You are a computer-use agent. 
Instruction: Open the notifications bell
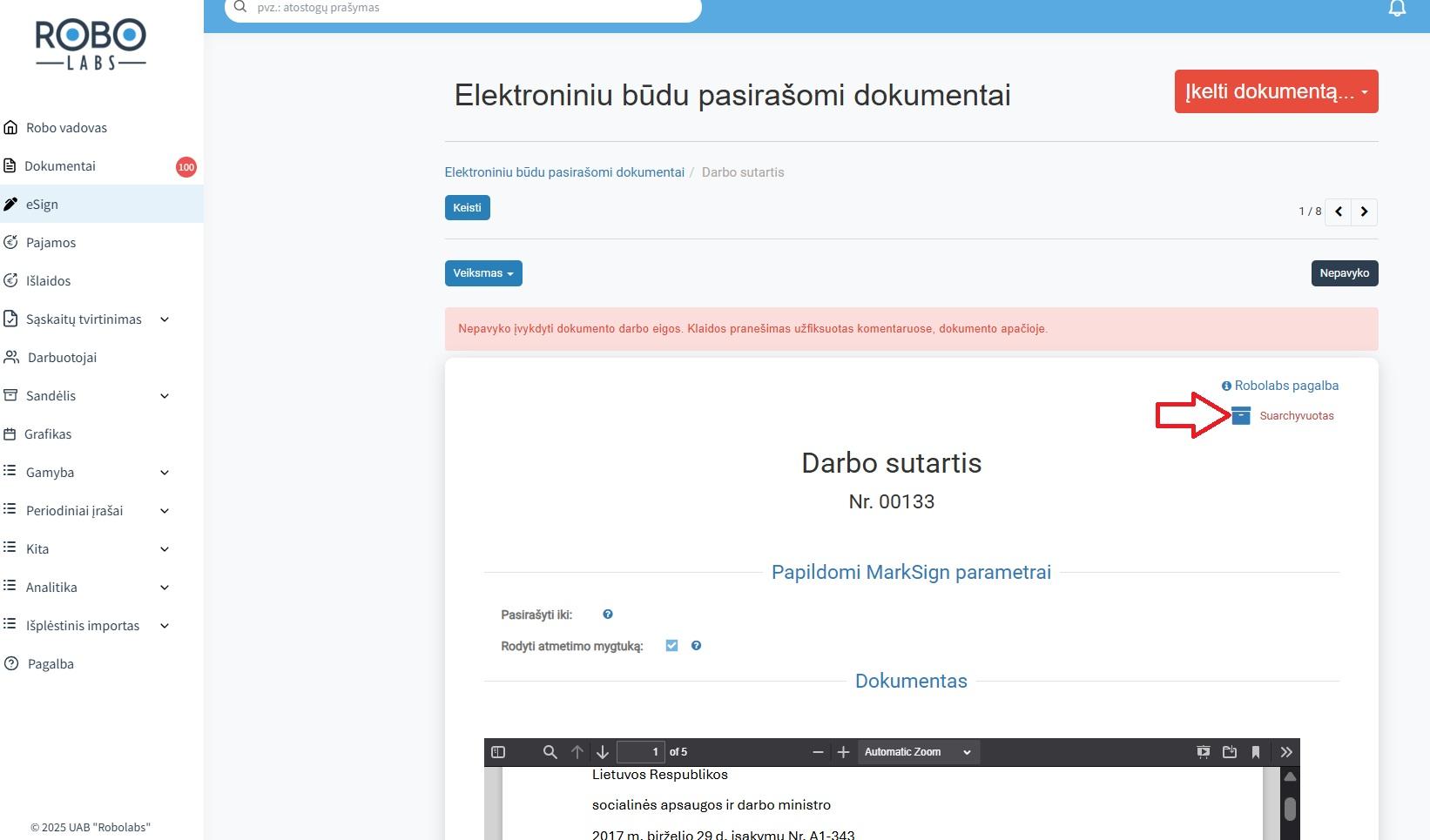click(1397, 8)
